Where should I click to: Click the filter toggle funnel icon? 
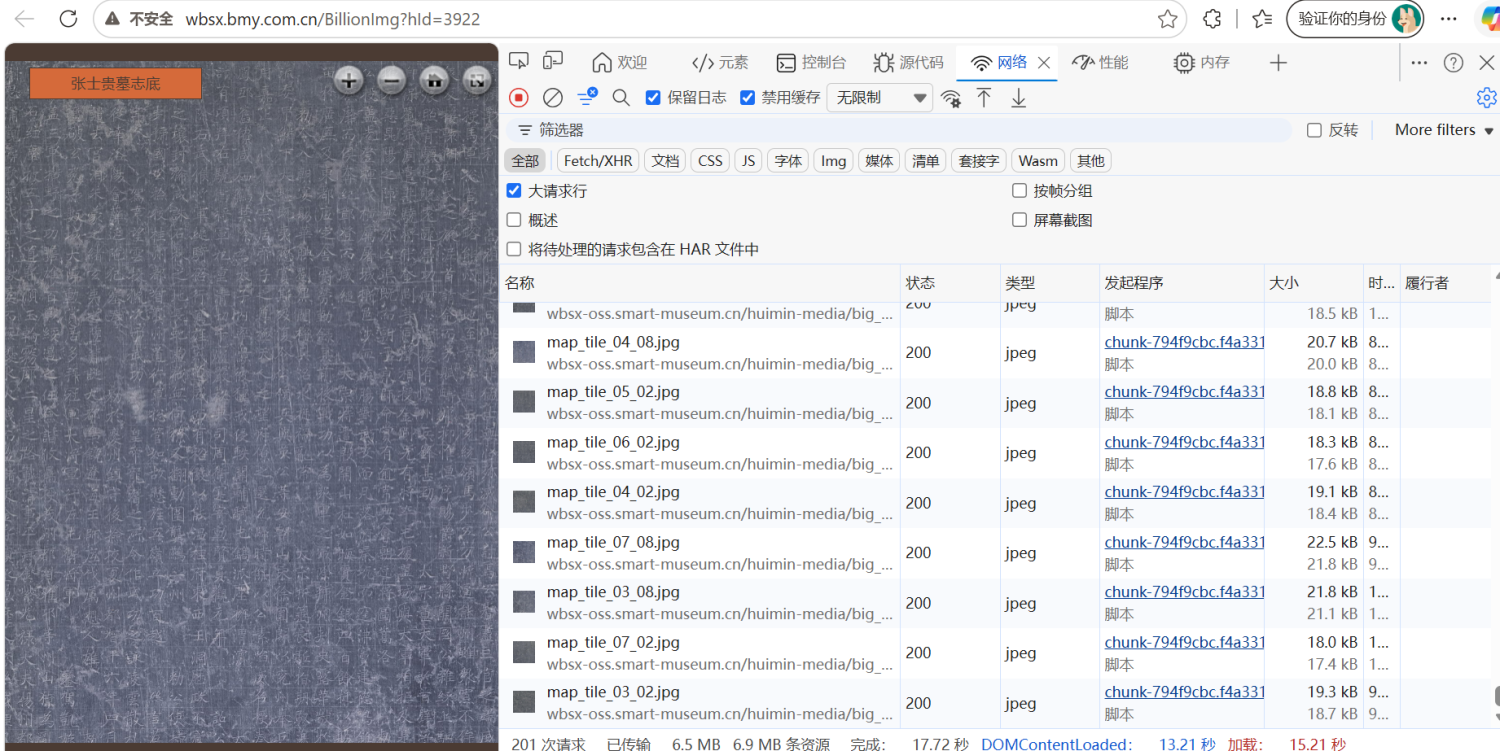(587, 97)
